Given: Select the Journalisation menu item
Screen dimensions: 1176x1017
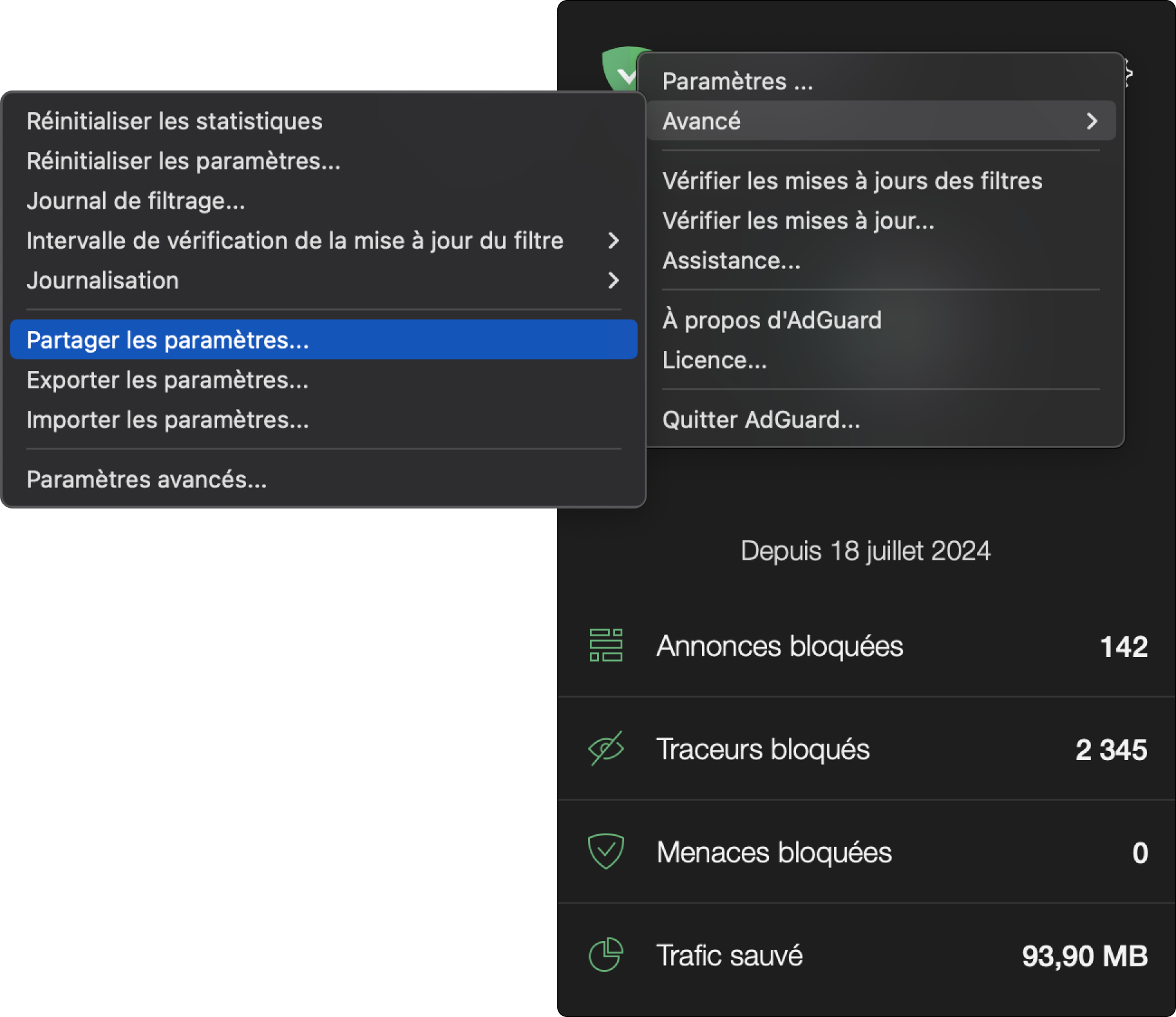Looking at the screenshot, I should [x=323, y=280].
